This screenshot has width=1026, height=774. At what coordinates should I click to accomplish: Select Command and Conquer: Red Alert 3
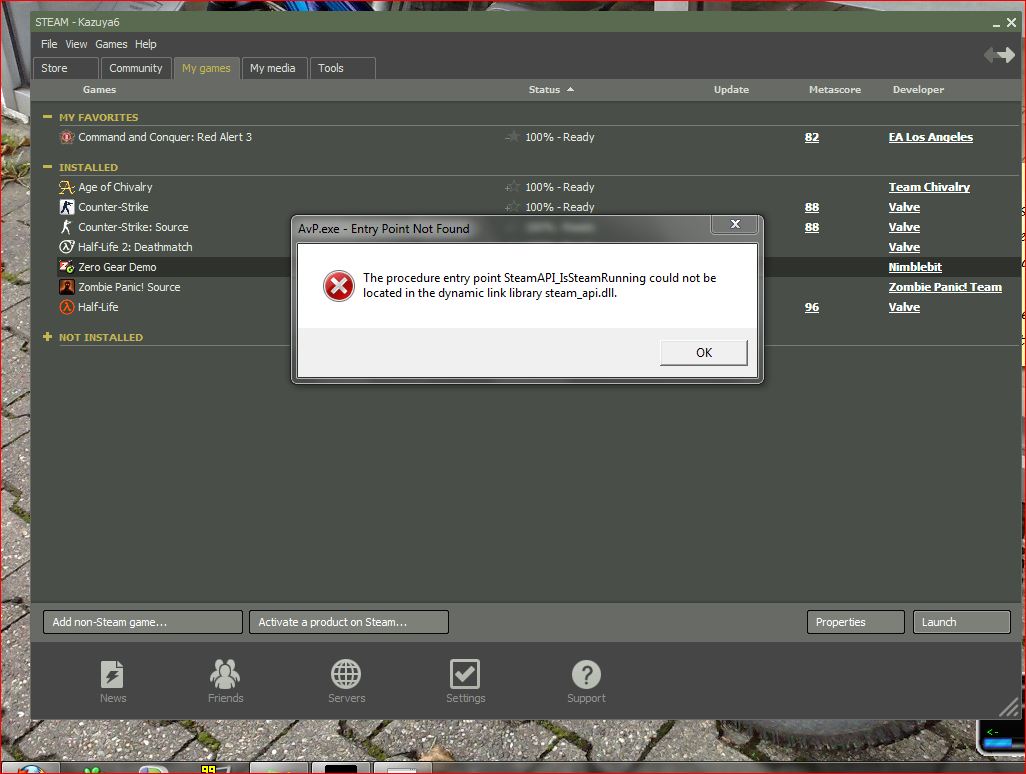coord(165,137)
